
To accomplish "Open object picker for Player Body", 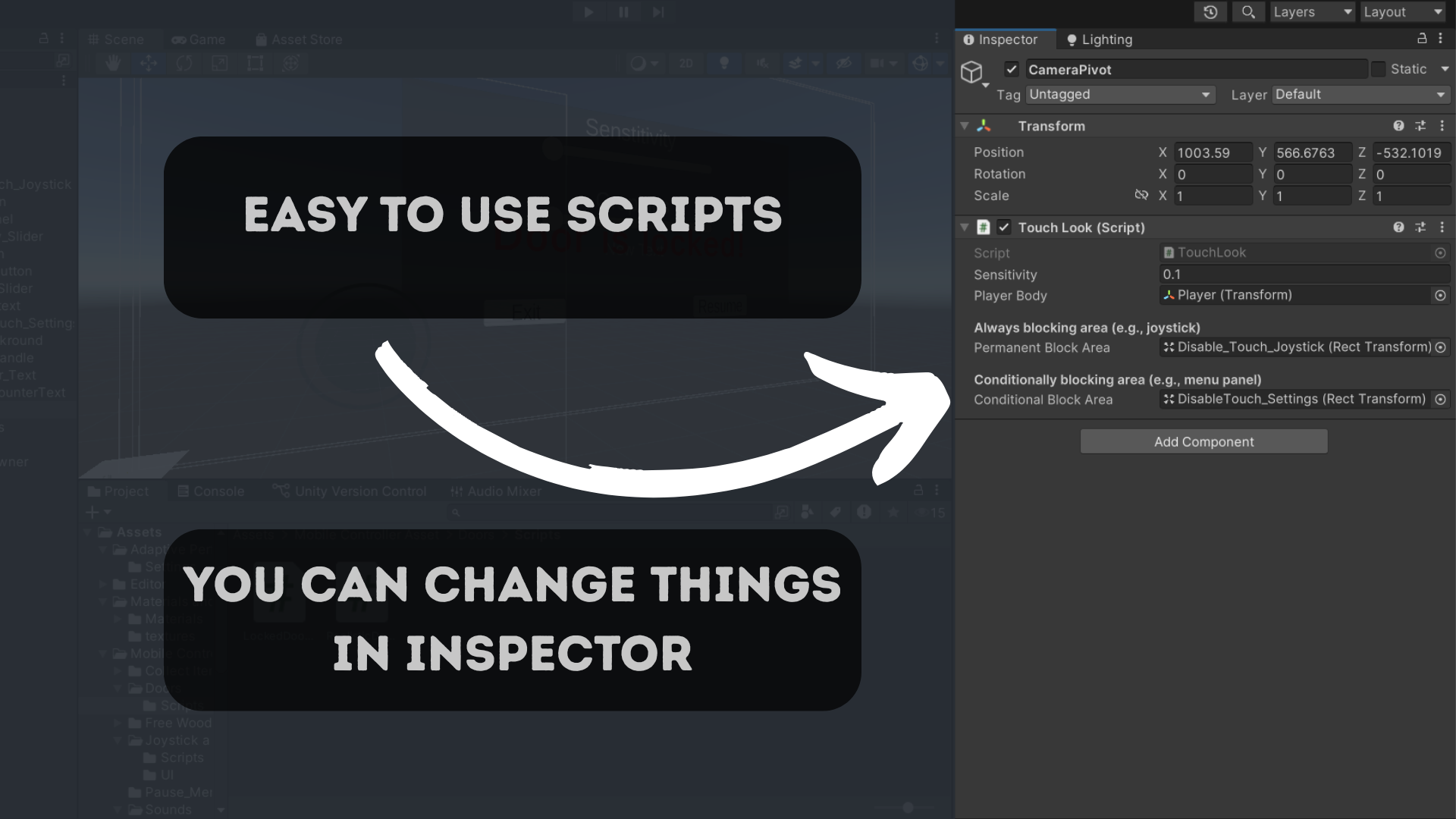I will [x=1440, y=296].
